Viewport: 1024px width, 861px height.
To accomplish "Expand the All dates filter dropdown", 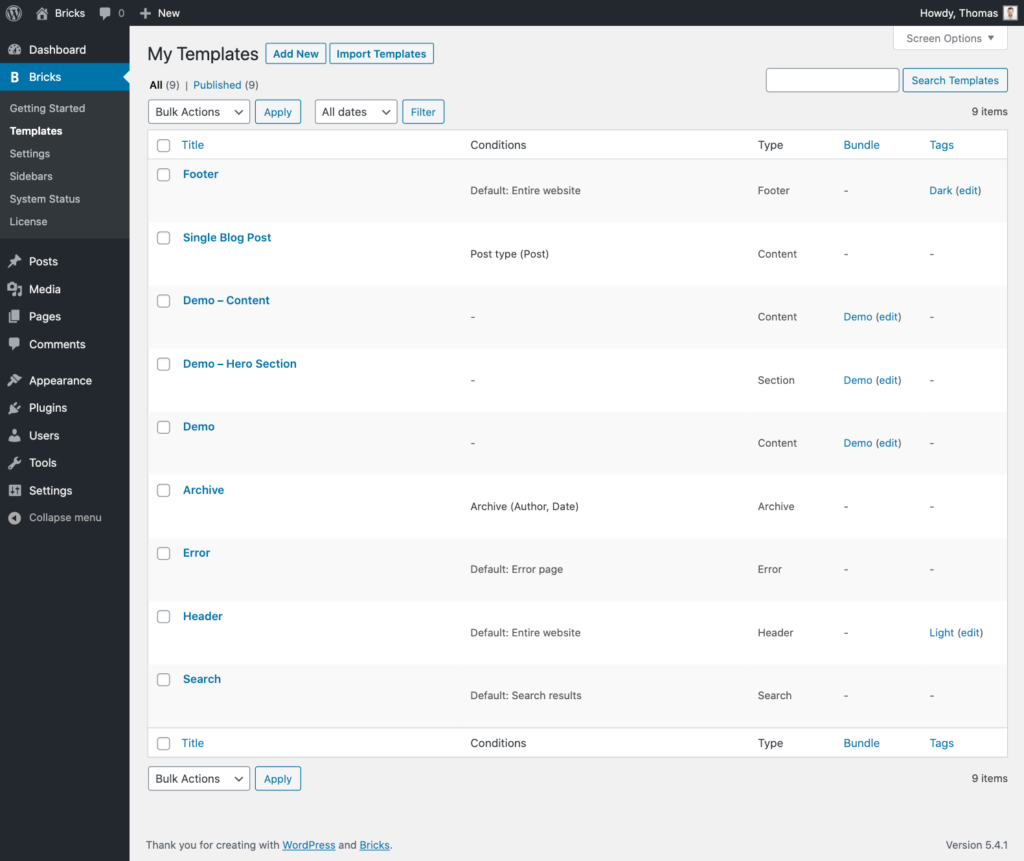I will pyautogui.click(x=356, y=112).
